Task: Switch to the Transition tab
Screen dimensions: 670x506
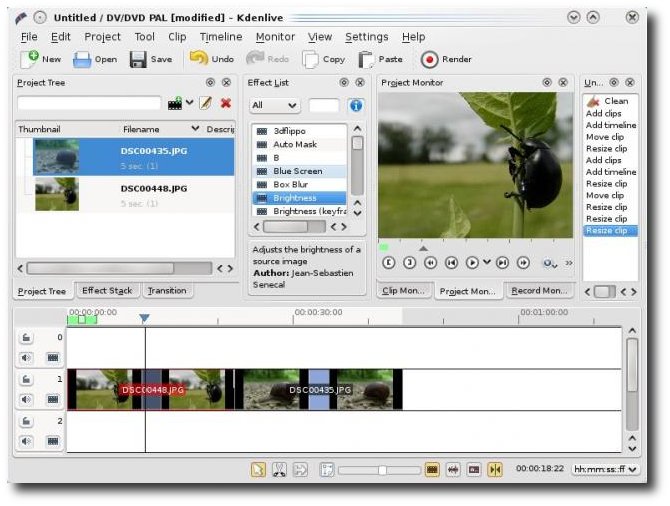Action: pyautogui.click(x=167, y=291)
